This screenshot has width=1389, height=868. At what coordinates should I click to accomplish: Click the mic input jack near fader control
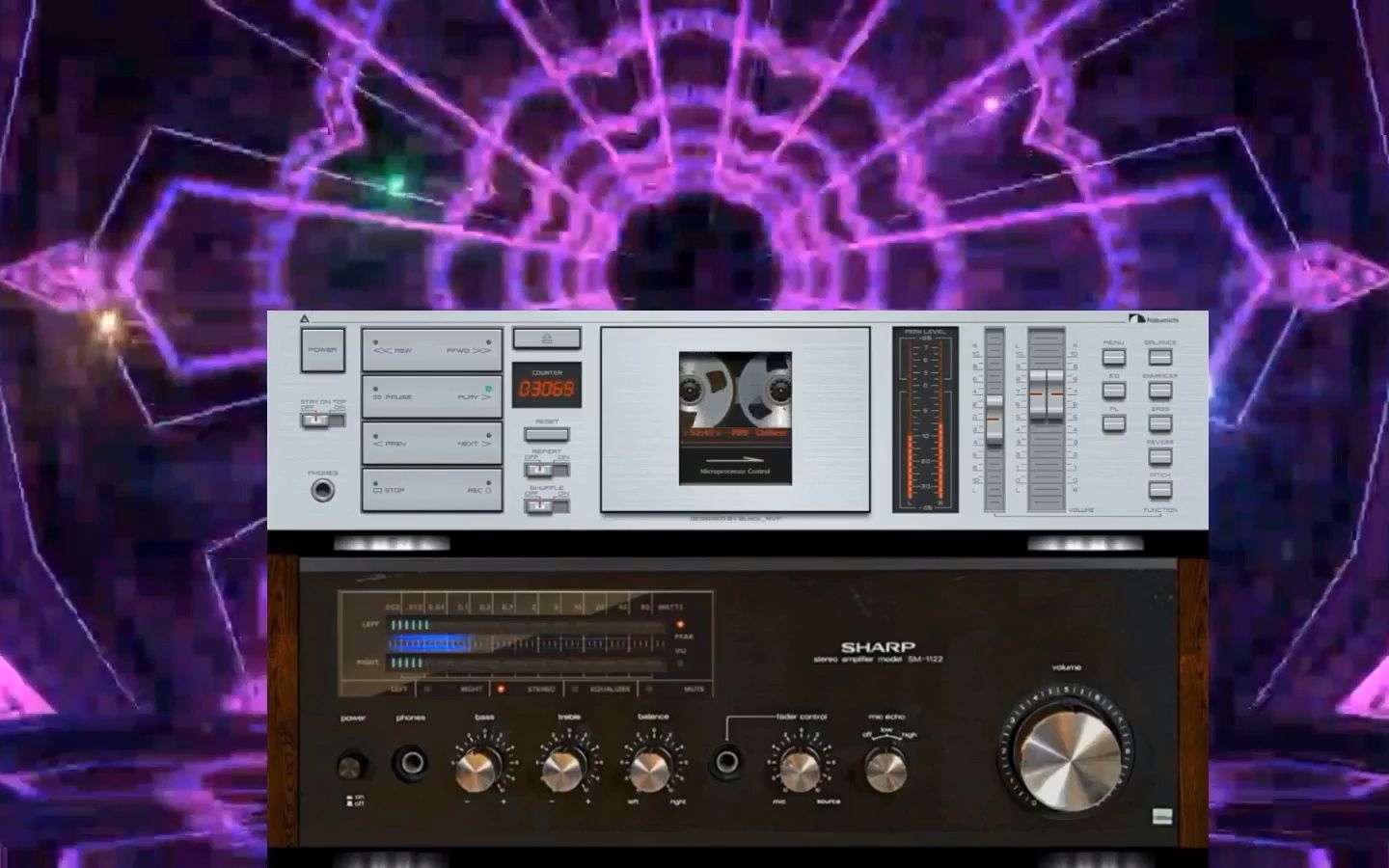click(726, 763)
